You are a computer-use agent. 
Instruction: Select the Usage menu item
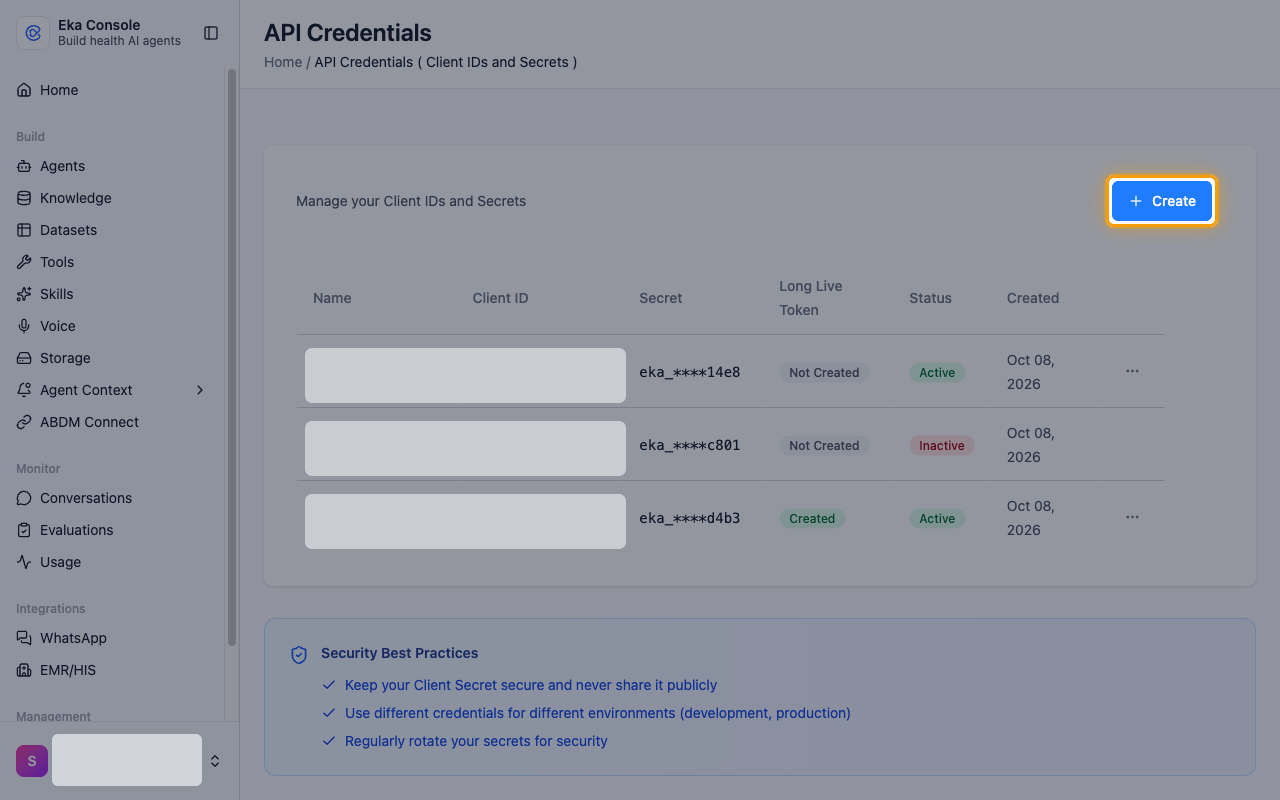pos(112,562)
